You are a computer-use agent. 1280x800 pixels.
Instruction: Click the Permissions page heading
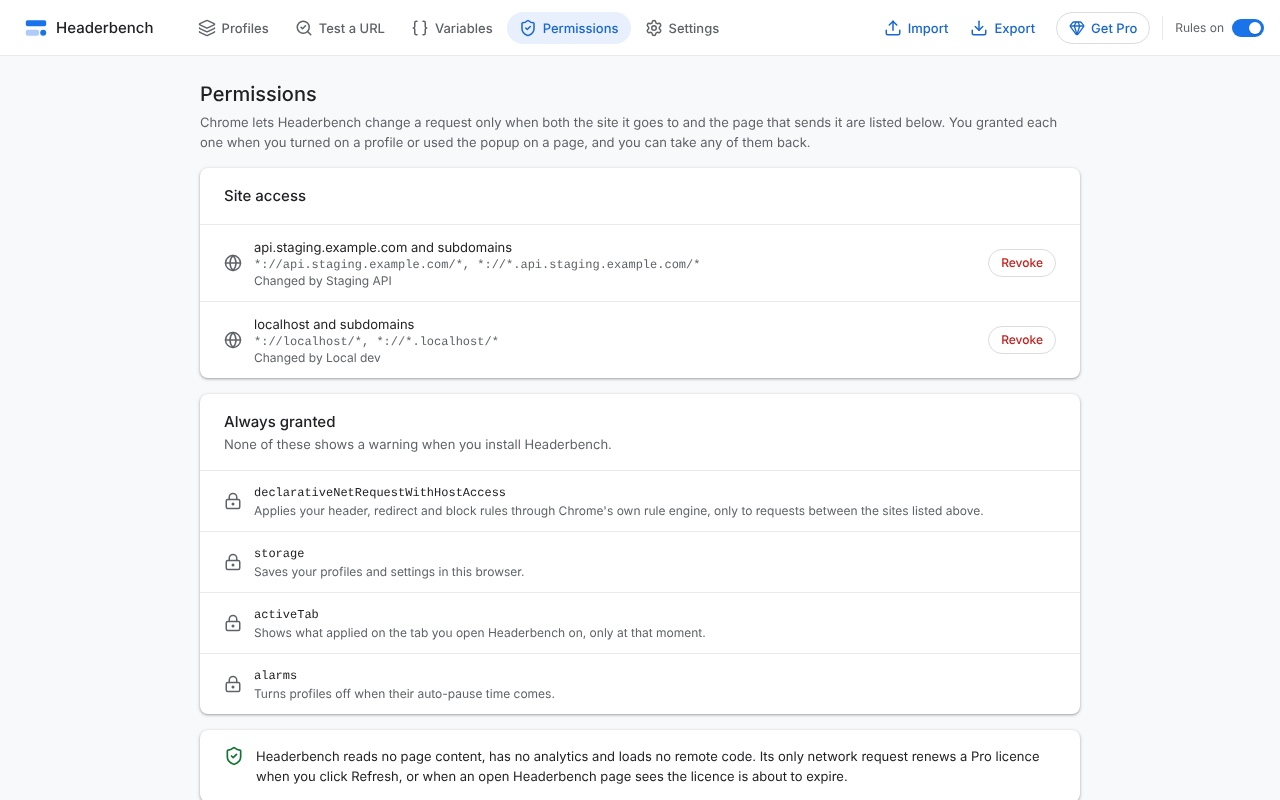[258, 94]
